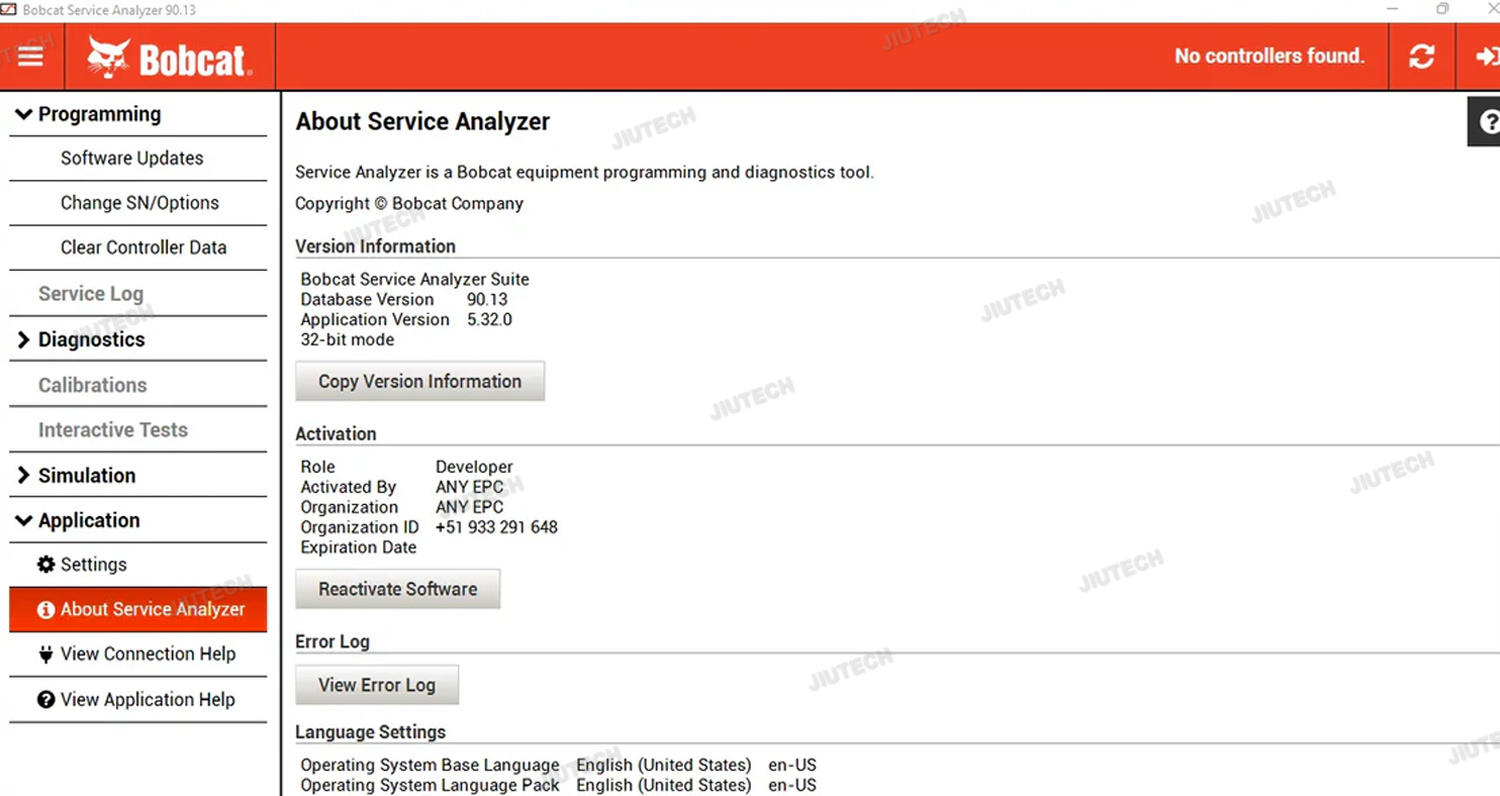Restore down the application window
This screenshot has height=796, width=1500.
[1442, 9]
